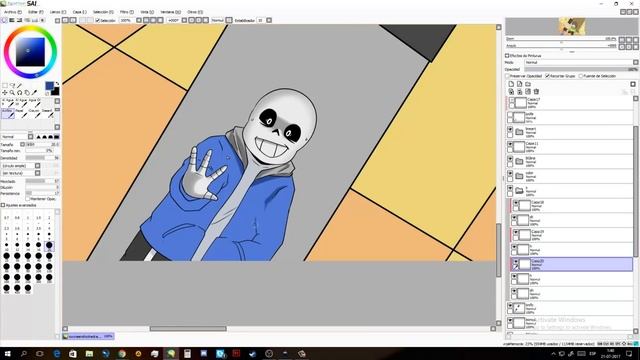Transfer layer down icon in layer panel
640x360 pixels.
coord(511,92)
